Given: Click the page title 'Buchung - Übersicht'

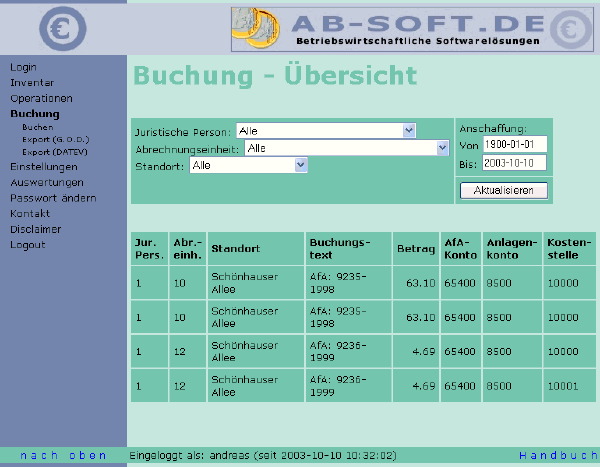Looking at the screenshot, I should (x=275, y=75).
